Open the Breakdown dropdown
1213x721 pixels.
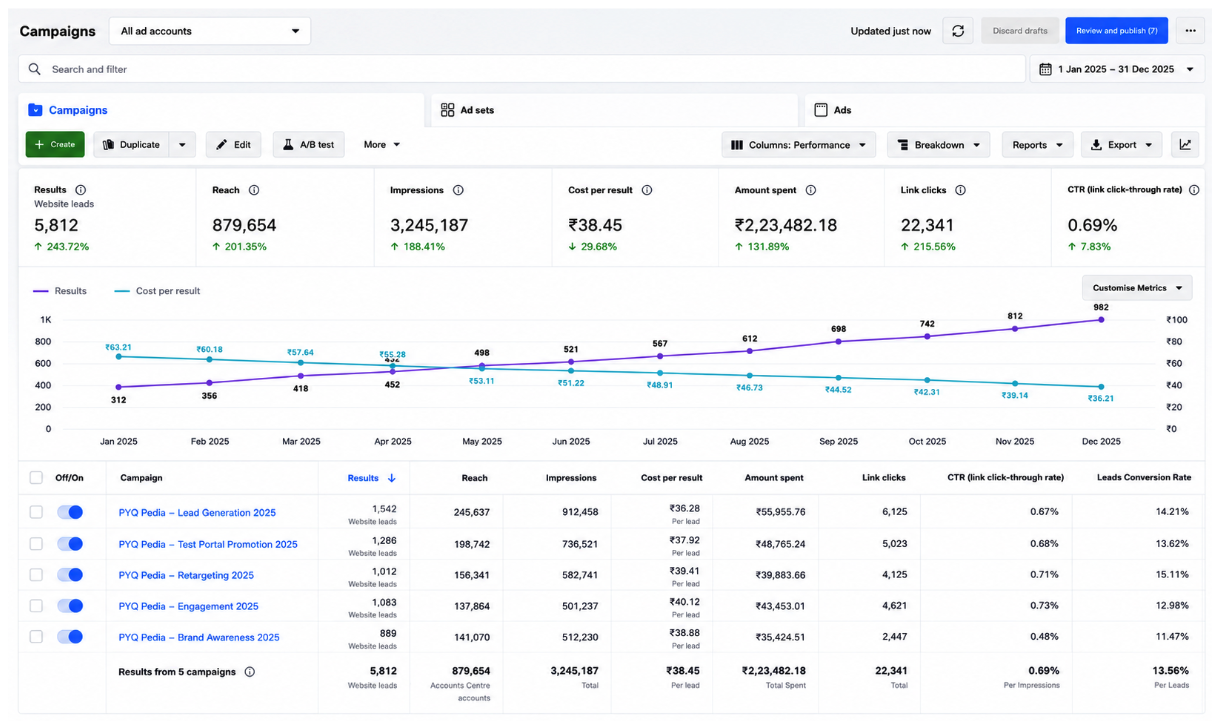[x=938, y=145]
